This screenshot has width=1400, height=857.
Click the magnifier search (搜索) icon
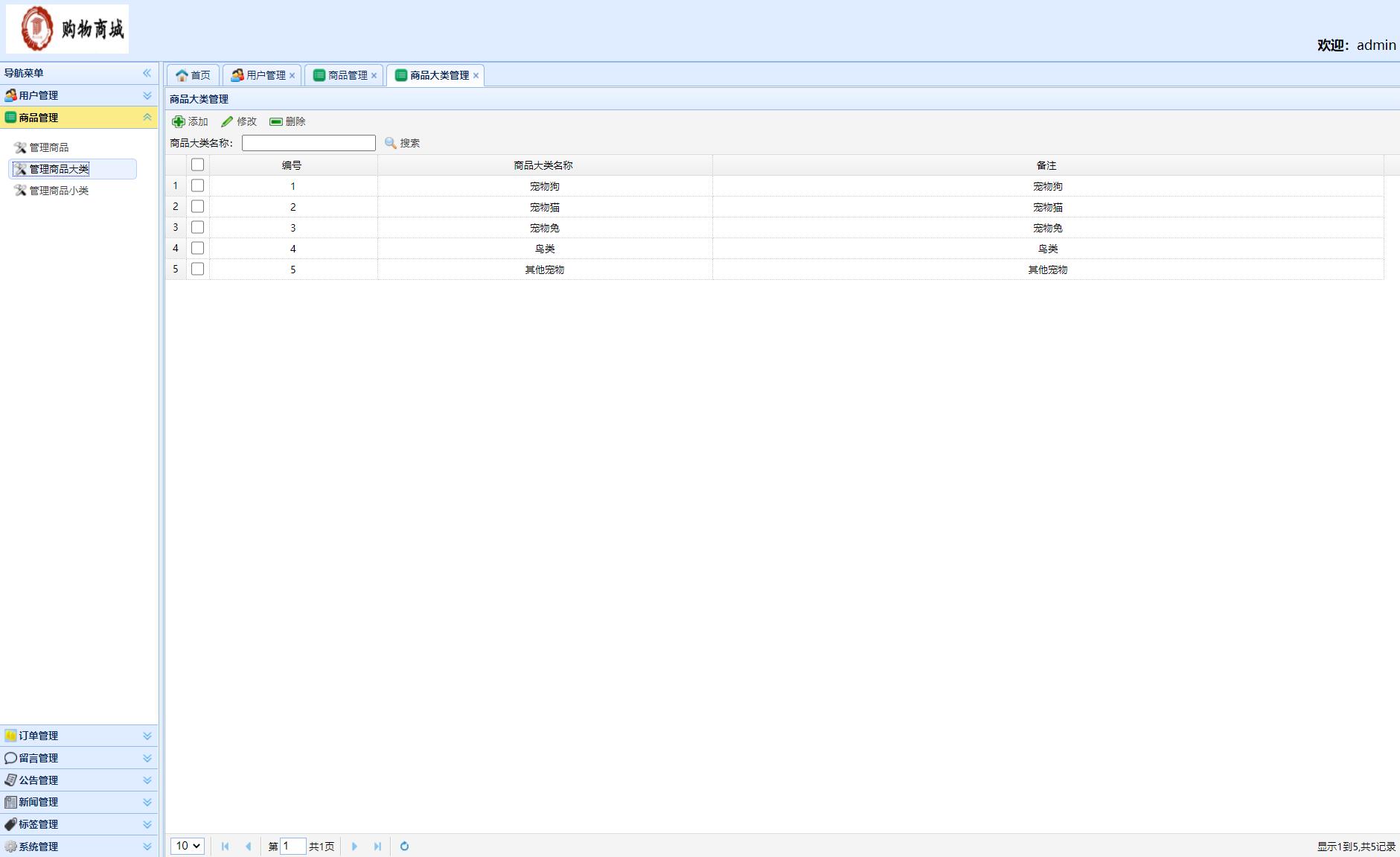391,143
